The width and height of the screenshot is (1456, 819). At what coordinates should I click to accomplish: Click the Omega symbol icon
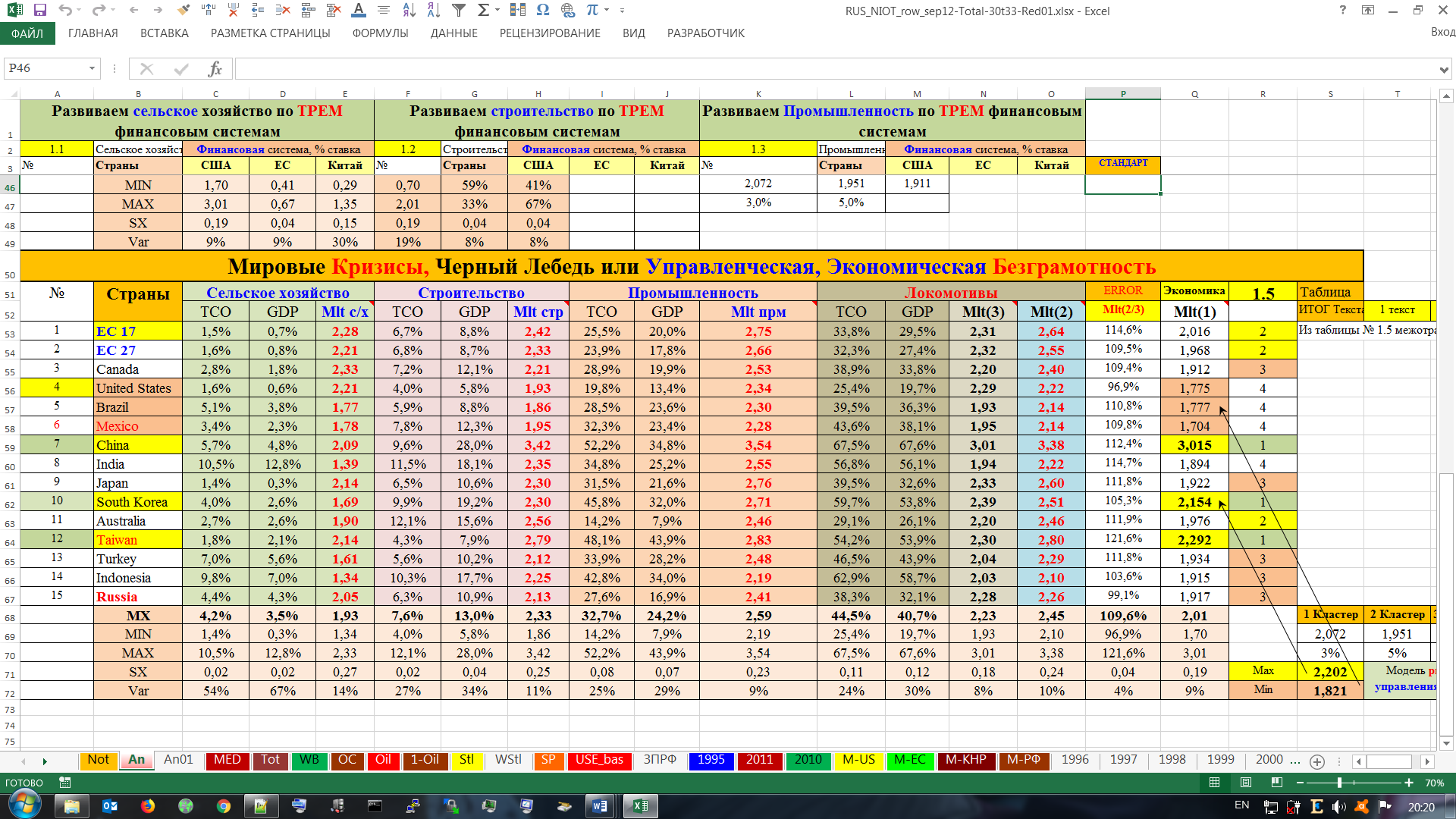[542, 11]
